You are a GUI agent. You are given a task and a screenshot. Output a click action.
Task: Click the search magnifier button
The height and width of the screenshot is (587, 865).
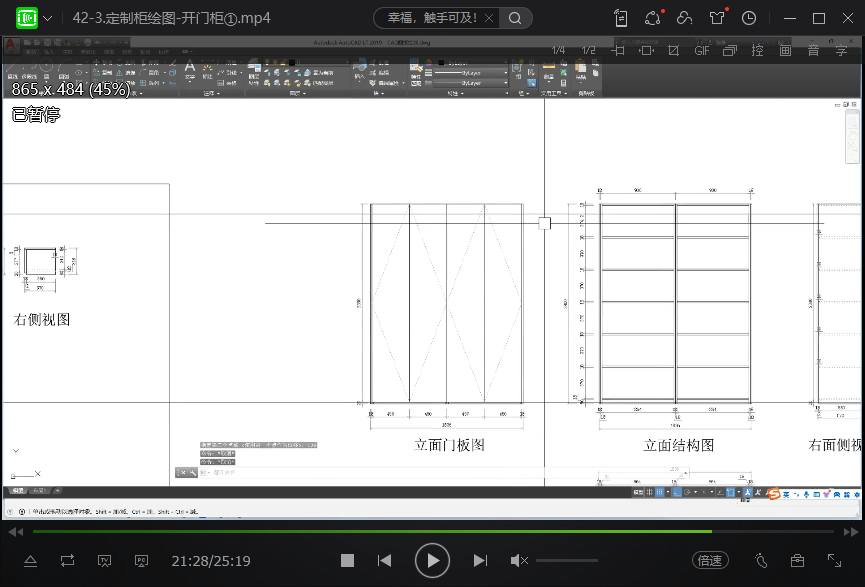pos(514,18)
